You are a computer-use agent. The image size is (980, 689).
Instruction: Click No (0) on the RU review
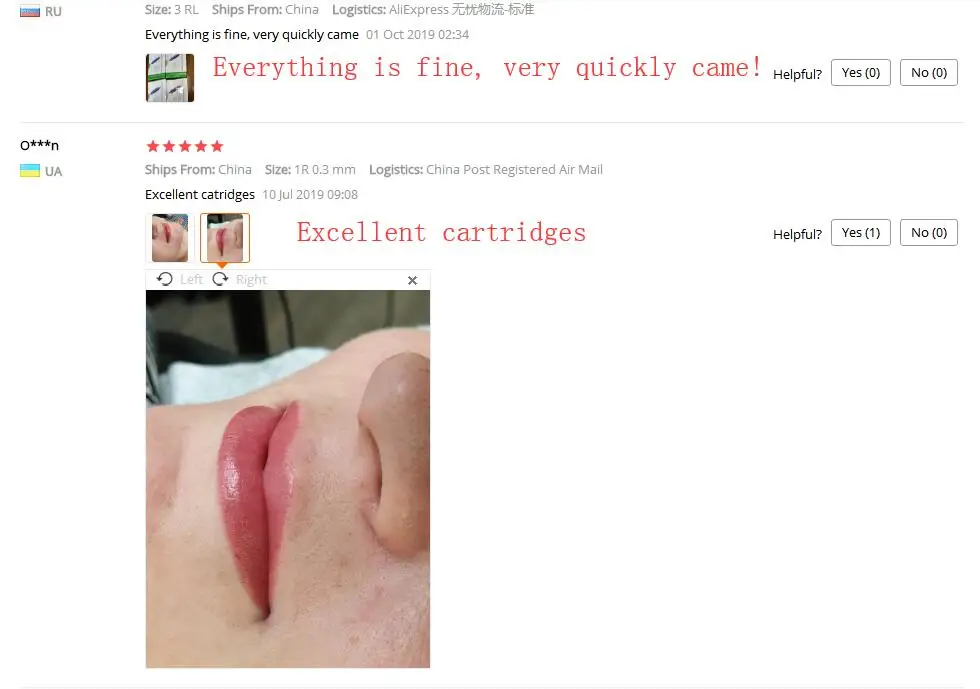(x=929, y=73)
